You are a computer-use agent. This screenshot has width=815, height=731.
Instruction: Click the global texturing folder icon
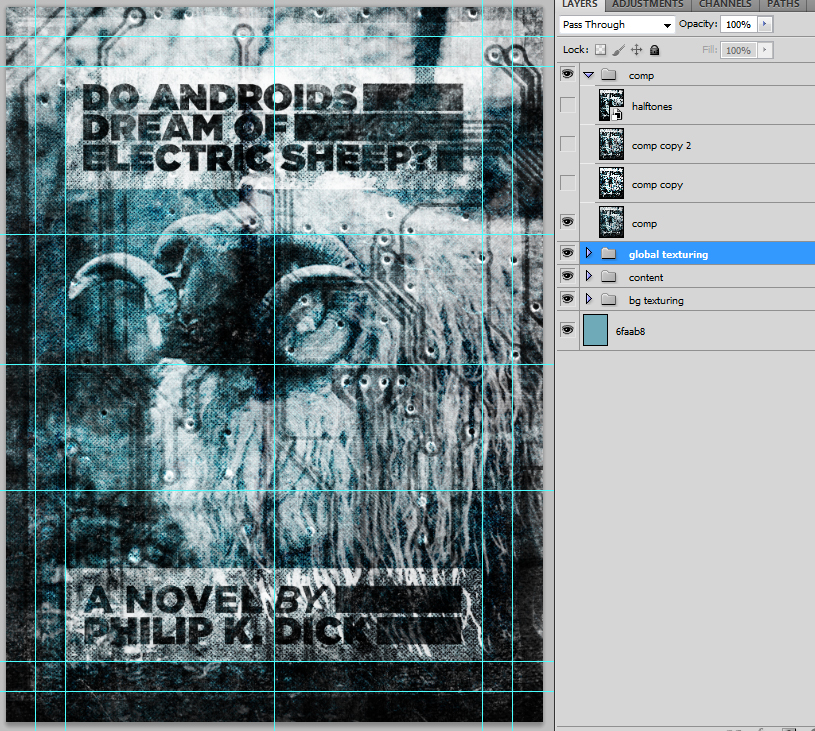pyautogui.click(x=609, y=254)
